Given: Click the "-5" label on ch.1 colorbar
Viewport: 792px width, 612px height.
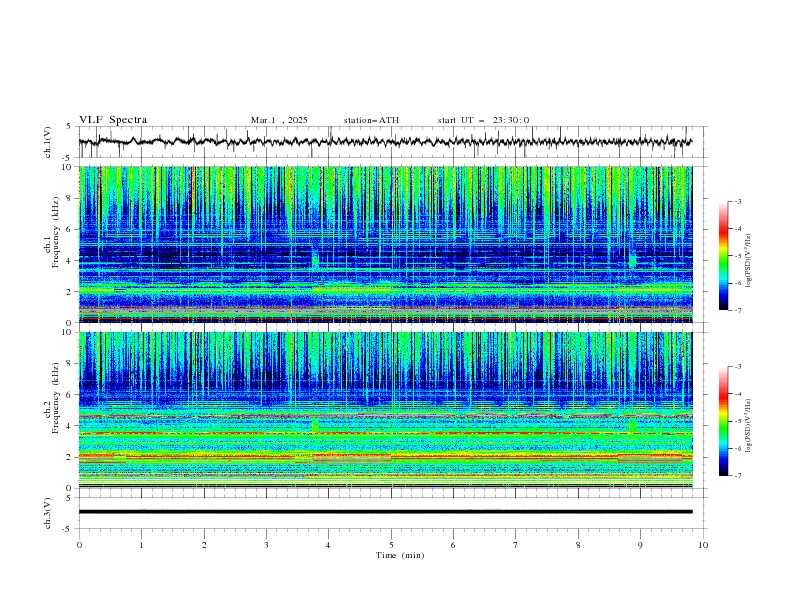Looking at the screenshot, I should tap(737, 256).
